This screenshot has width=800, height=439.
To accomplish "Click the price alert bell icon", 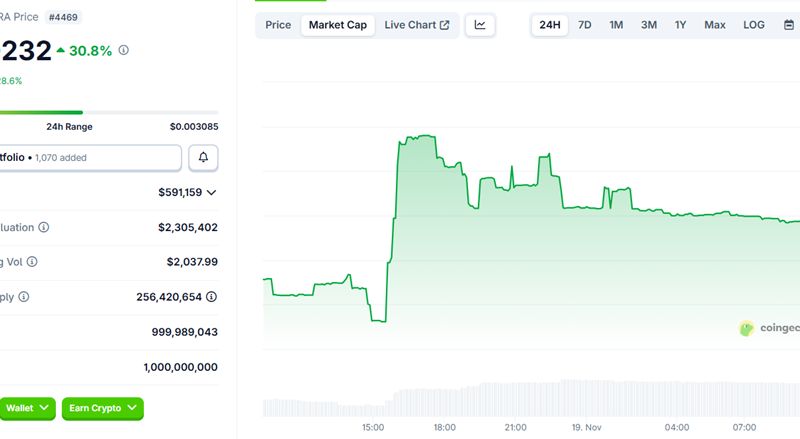I will click(x=203, y=158).
